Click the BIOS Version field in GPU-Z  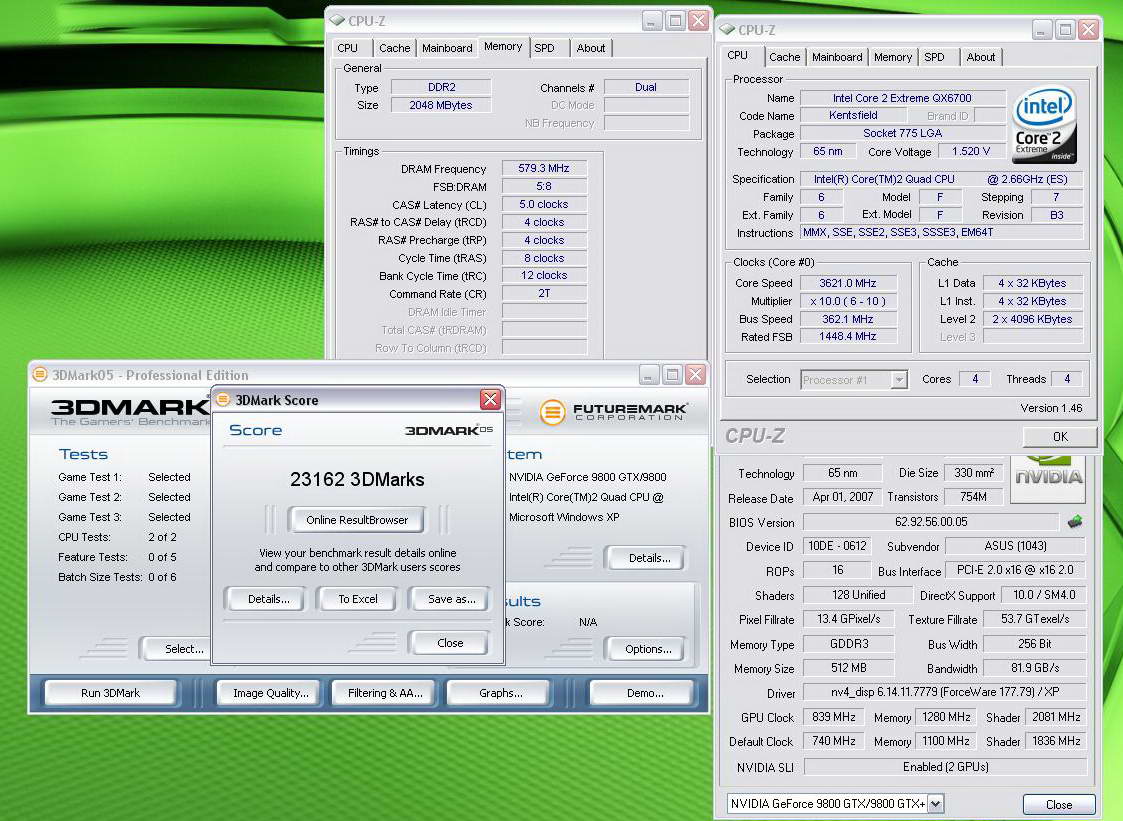930,522
